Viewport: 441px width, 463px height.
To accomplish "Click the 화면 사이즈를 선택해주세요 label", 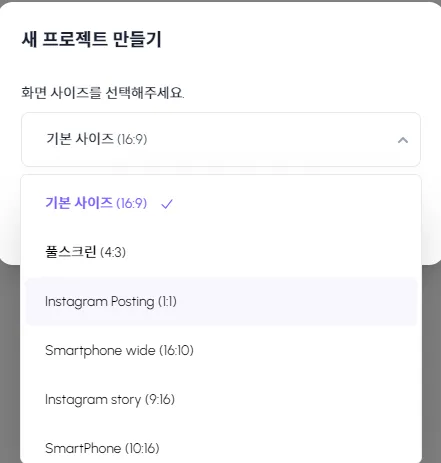I will 103,92.
